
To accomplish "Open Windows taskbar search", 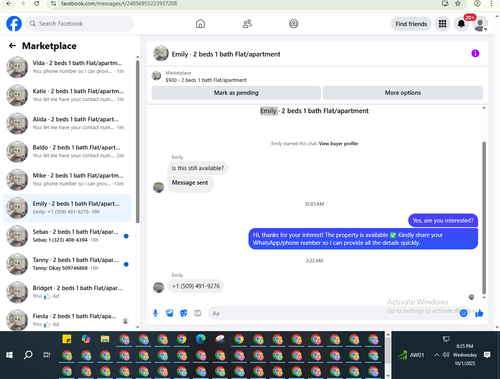I will point(28,355).
